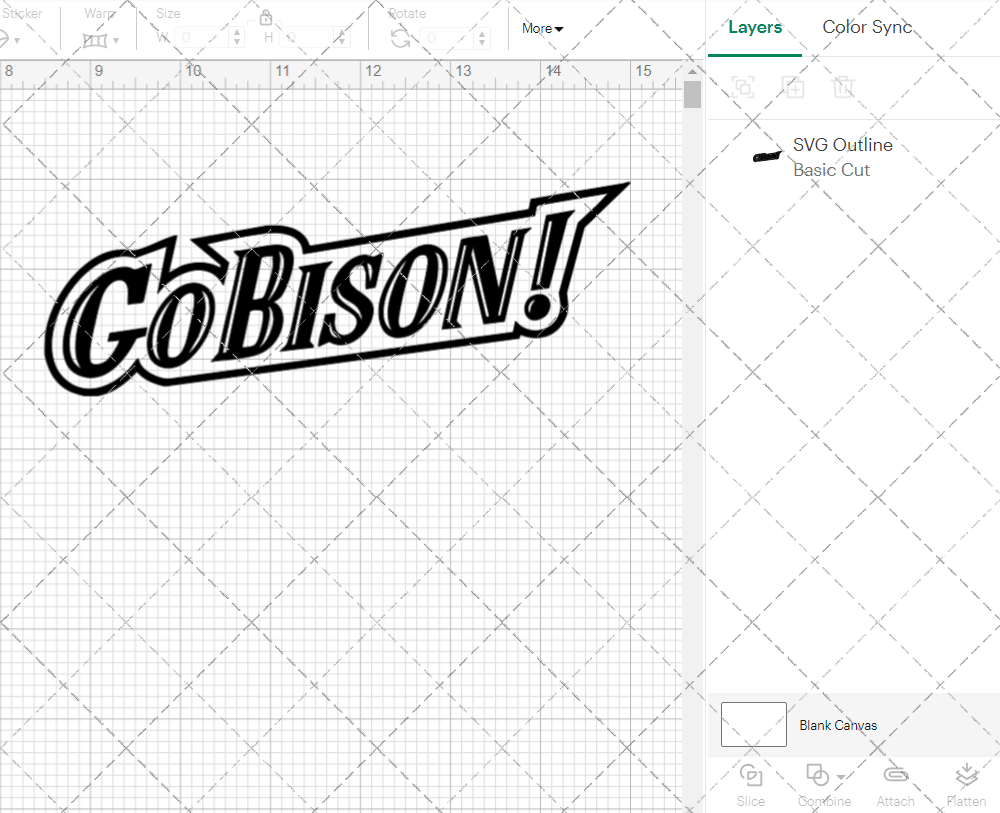Viewport: 1000px width, 813px height.
Task: Expand the Combine options dropdown arrow
Action: (840, 776)
